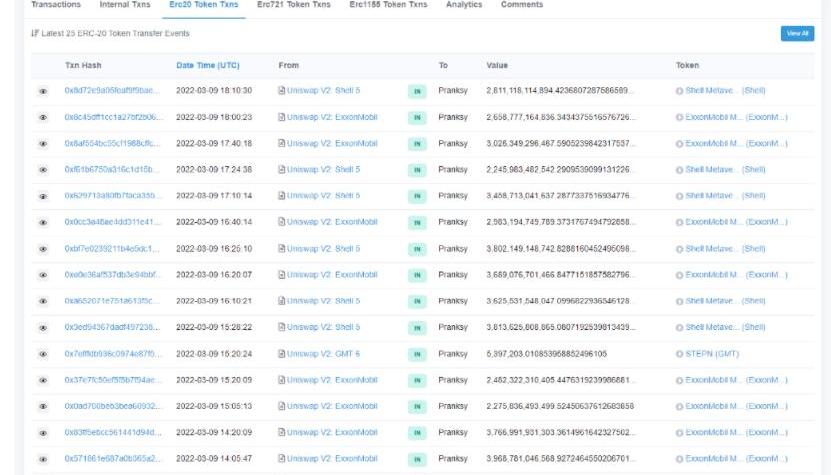Click the token icon next to STEPN (GMT)
Viewport: 831px width, 475px height.
click(679, 353)
